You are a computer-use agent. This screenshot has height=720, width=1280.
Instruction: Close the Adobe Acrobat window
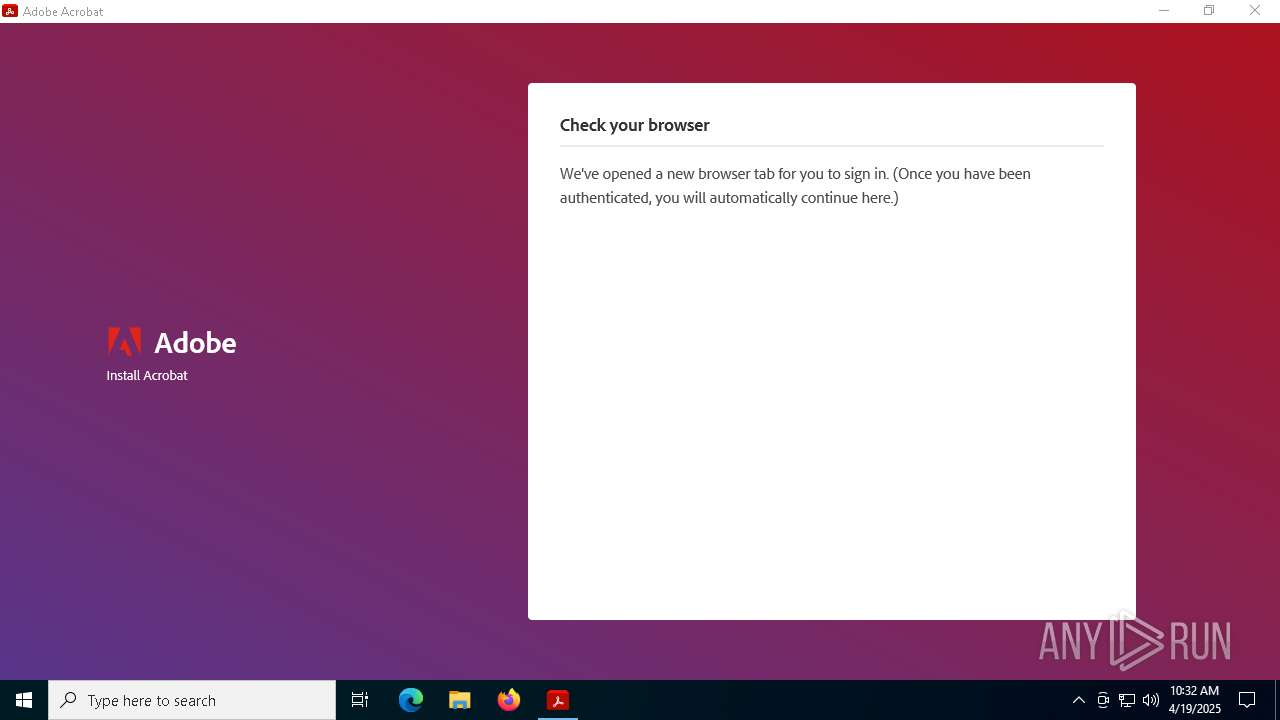1255,11
